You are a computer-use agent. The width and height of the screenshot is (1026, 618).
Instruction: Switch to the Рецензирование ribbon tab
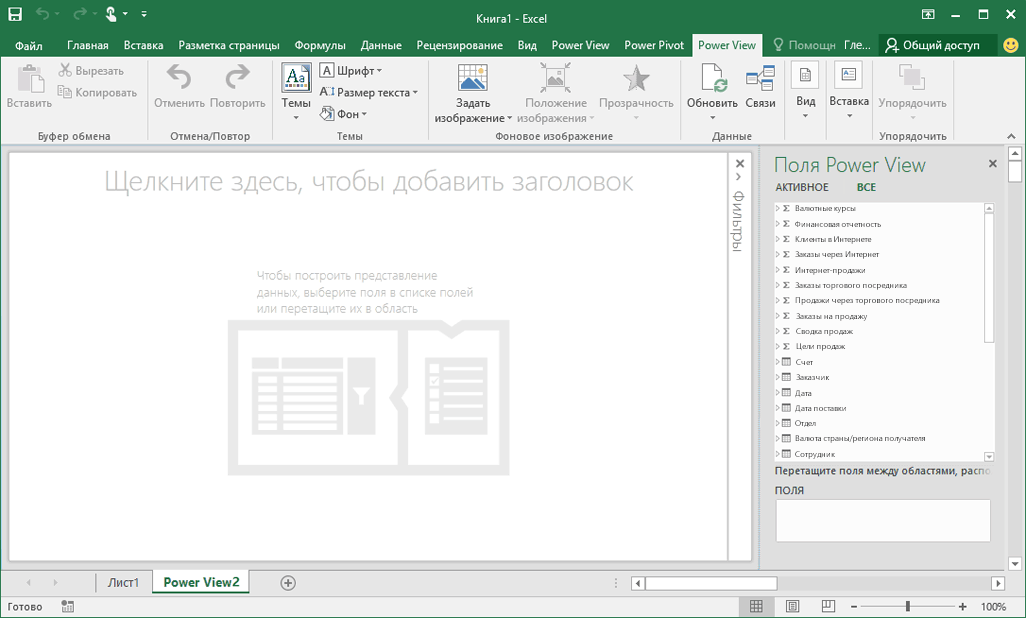pyautogui.click(x=459, y=45)
